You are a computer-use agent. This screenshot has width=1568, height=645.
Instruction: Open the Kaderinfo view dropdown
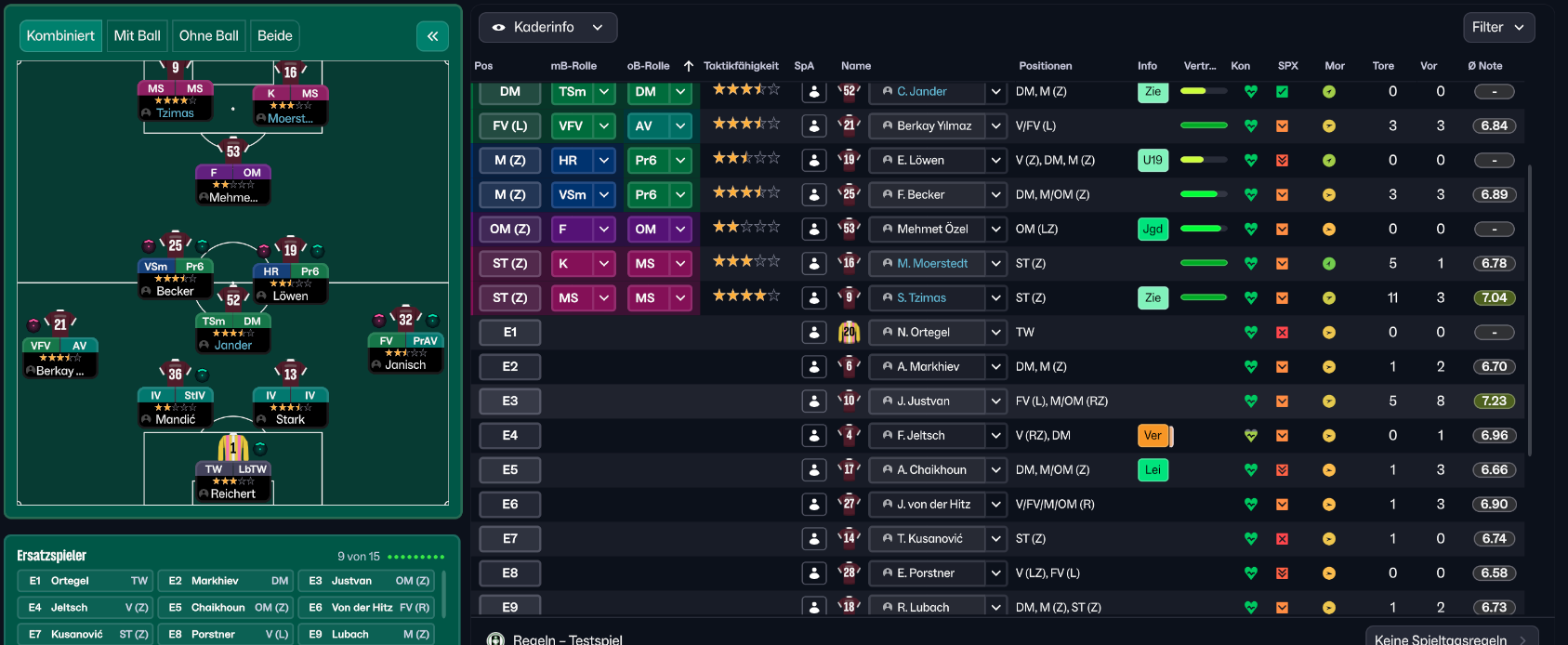(x=547, y=28)
